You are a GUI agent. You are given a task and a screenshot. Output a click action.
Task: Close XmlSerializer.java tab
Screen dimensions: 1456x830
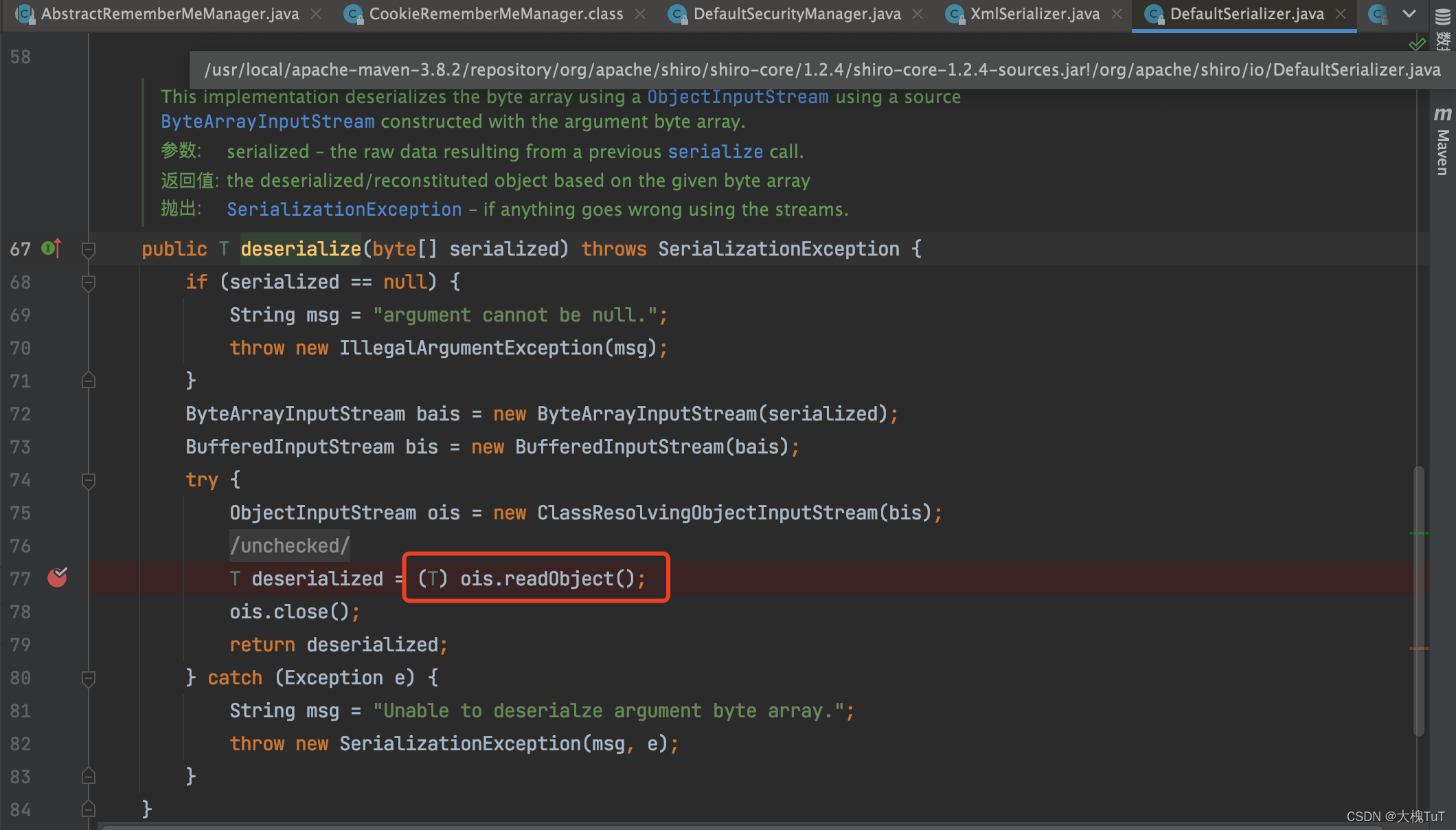[1117, 14]
